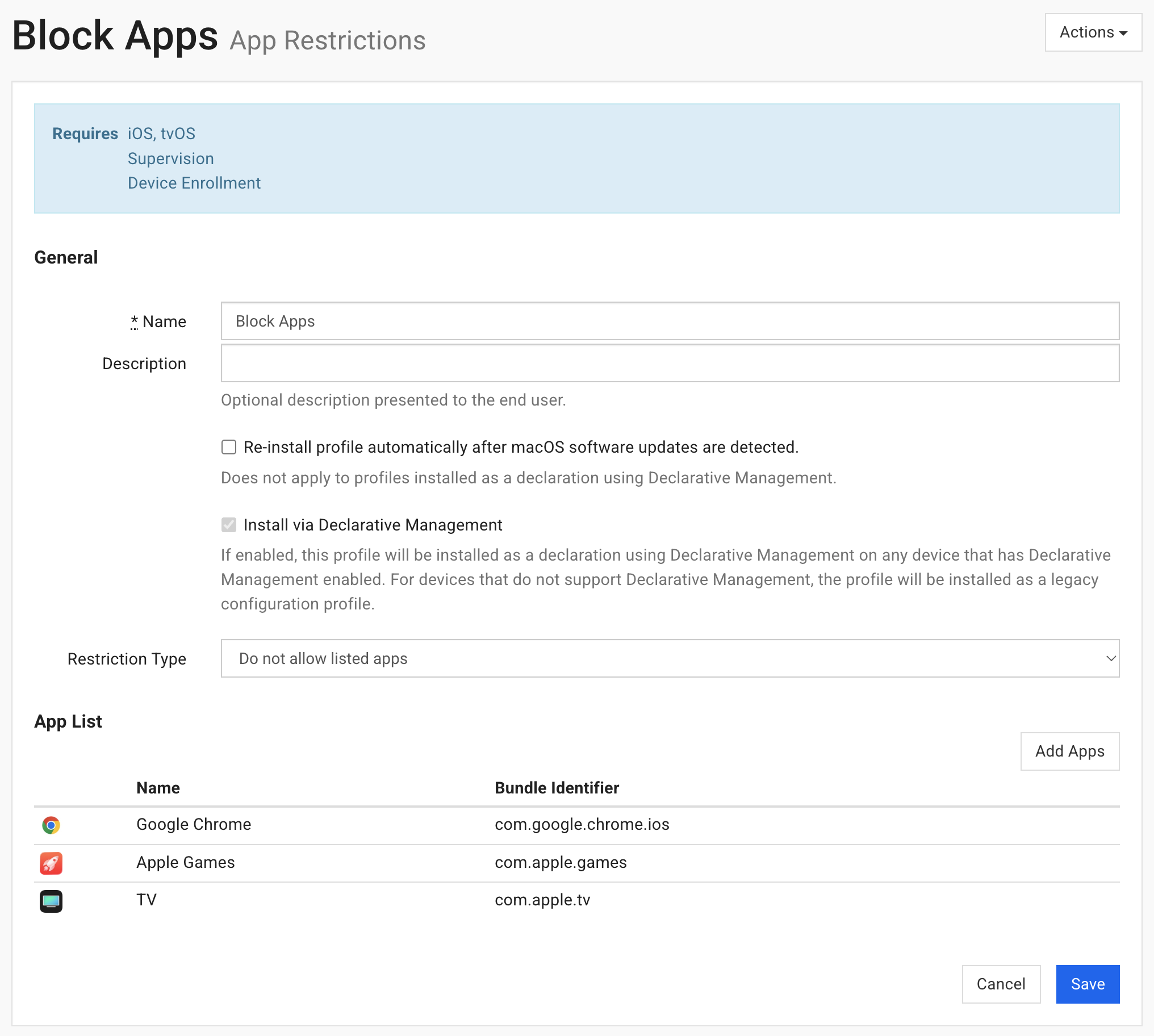
Task: Click the Apple Games rocket icon
Action: (x=51, y=863)
